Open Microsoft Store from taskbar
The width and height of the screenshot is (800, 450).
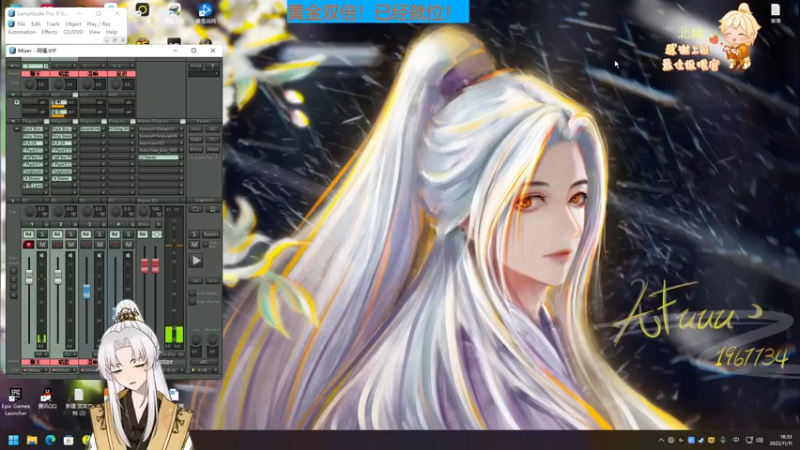click(x=68, y=440)
